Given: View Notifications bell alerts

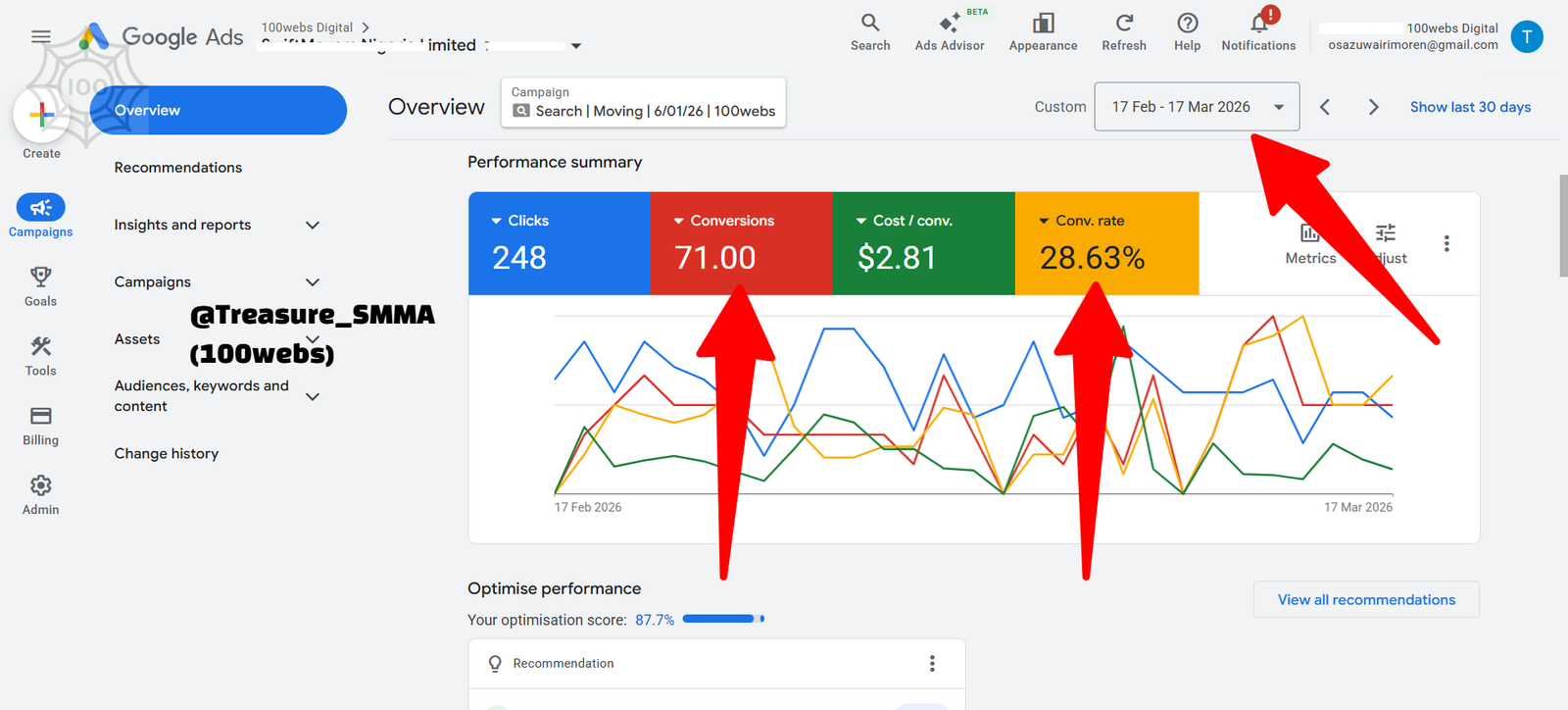Looking at the screenshot, I should (1258, 32).
